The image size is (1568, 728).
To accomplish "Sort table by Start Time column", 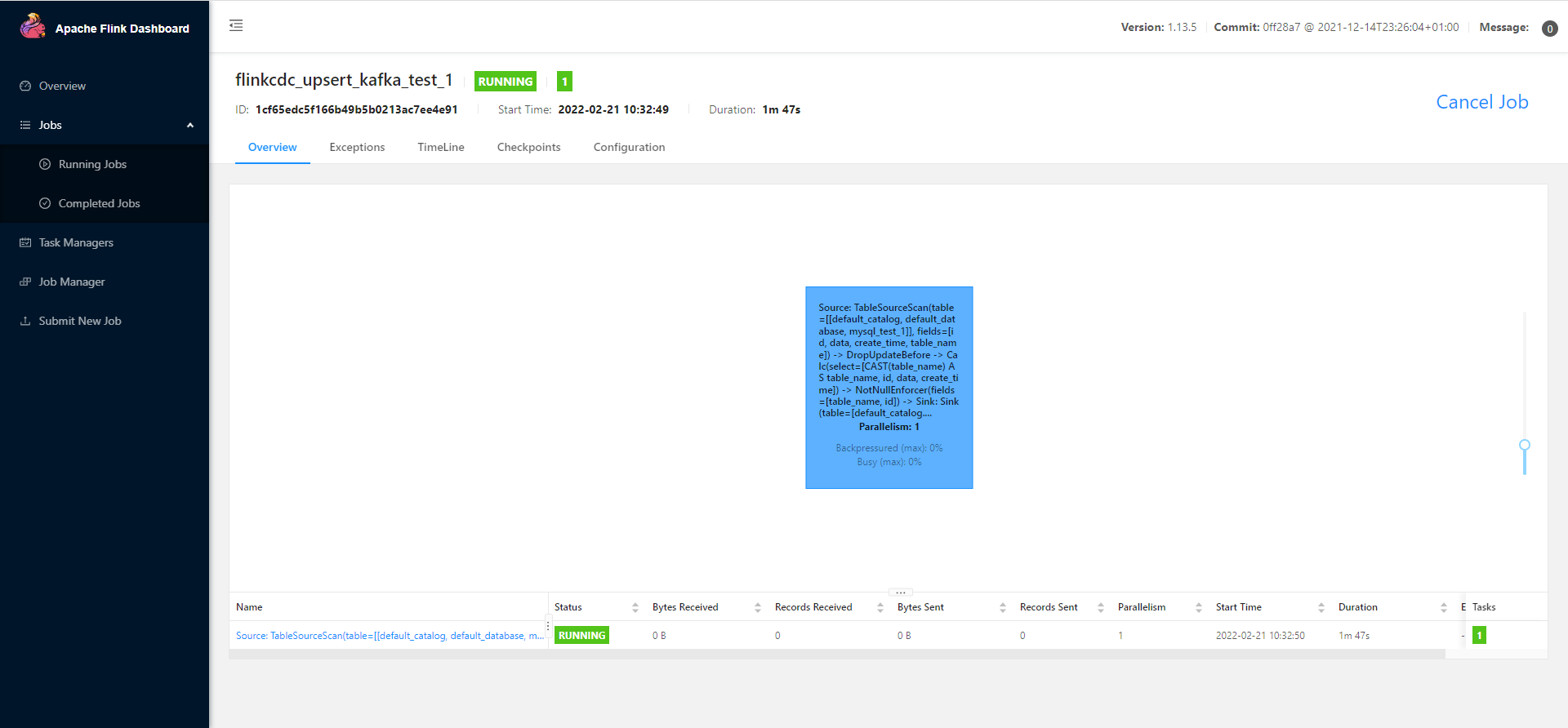I will (x=1321, y=607).
